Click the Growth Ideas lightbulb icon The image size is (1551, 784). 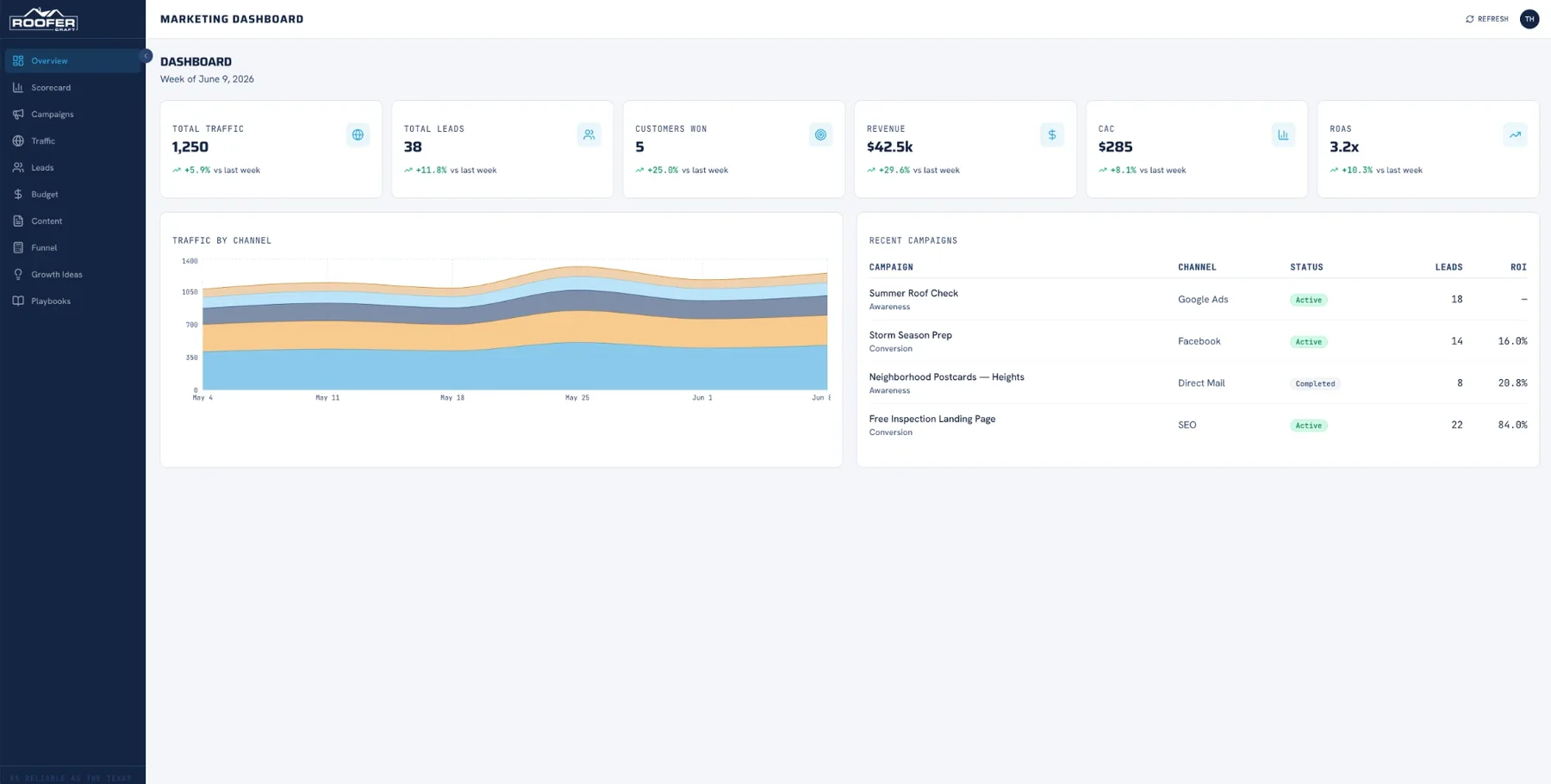click(18, 275)
